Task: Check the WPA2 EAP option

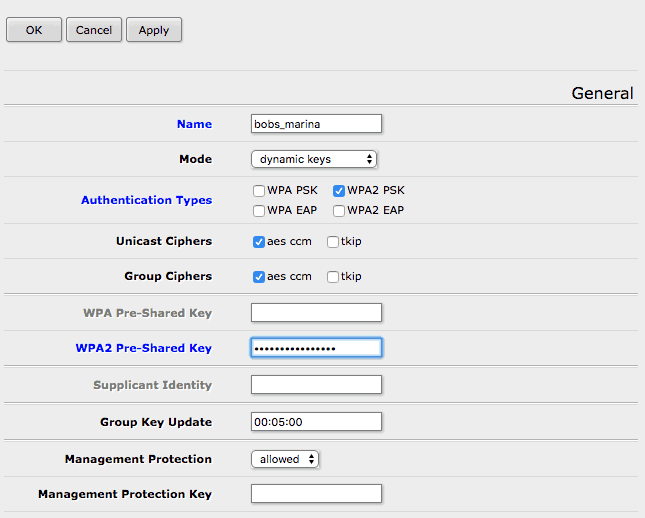Action: click(x=339, y=211)
